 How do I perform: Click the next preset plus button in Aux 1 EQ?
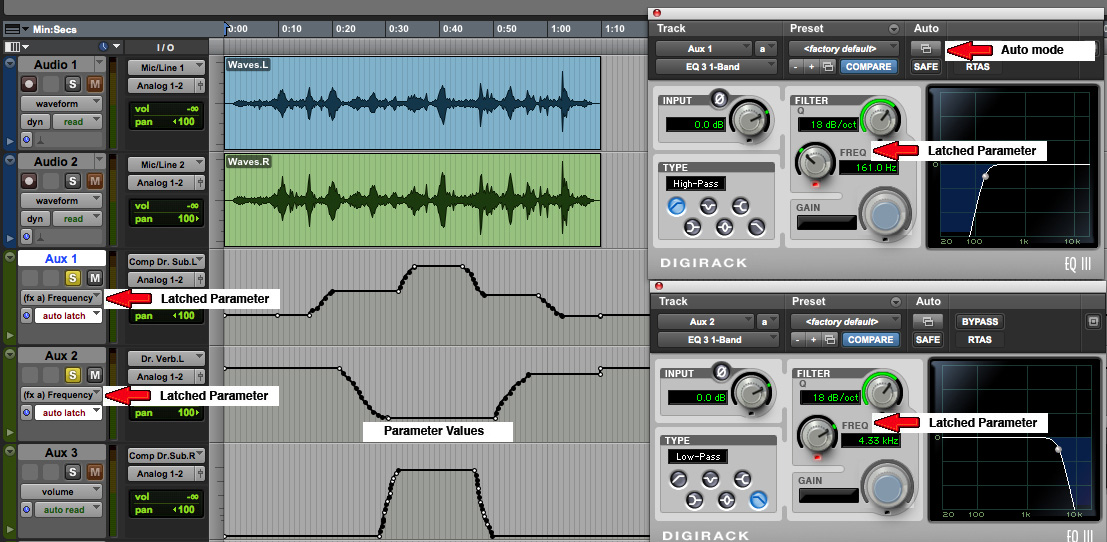pos(811,67)
